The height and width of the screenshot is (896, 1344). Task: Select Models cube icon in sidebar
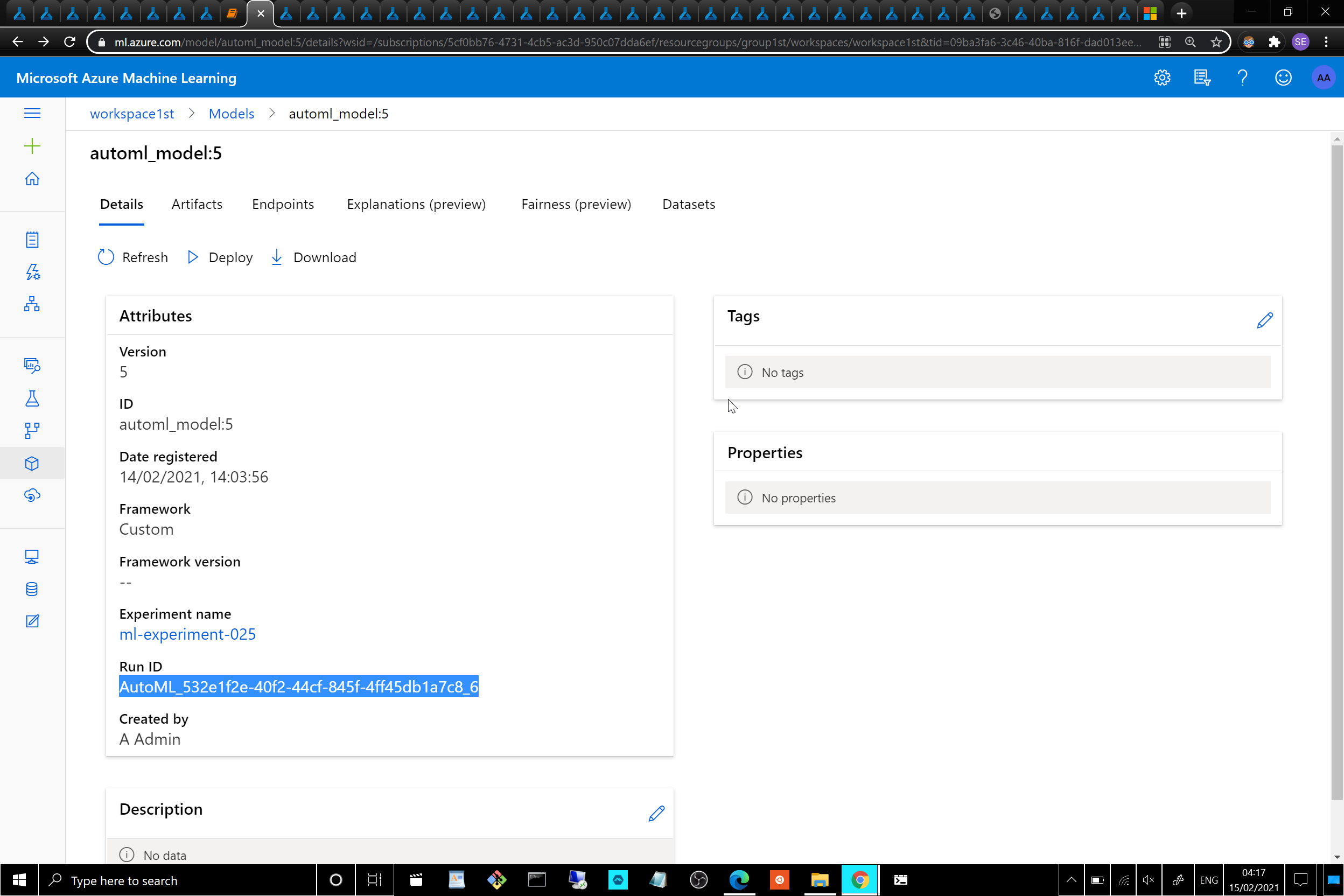tap(32, 463)
